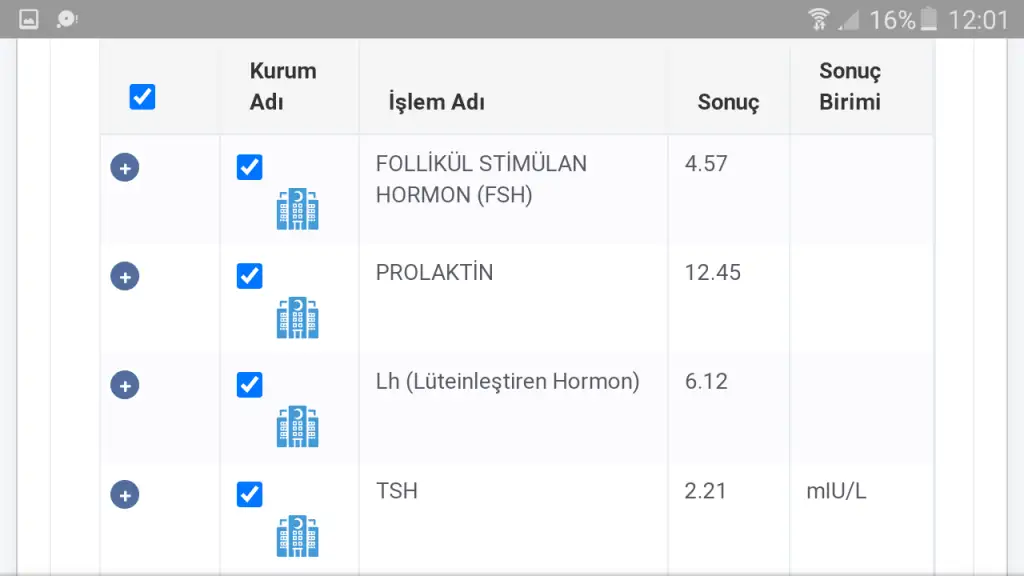Viewport: 1024px width, 576px height.
Task: Tap the image notification icon in status bar
Action: click(x=29, y=19)
